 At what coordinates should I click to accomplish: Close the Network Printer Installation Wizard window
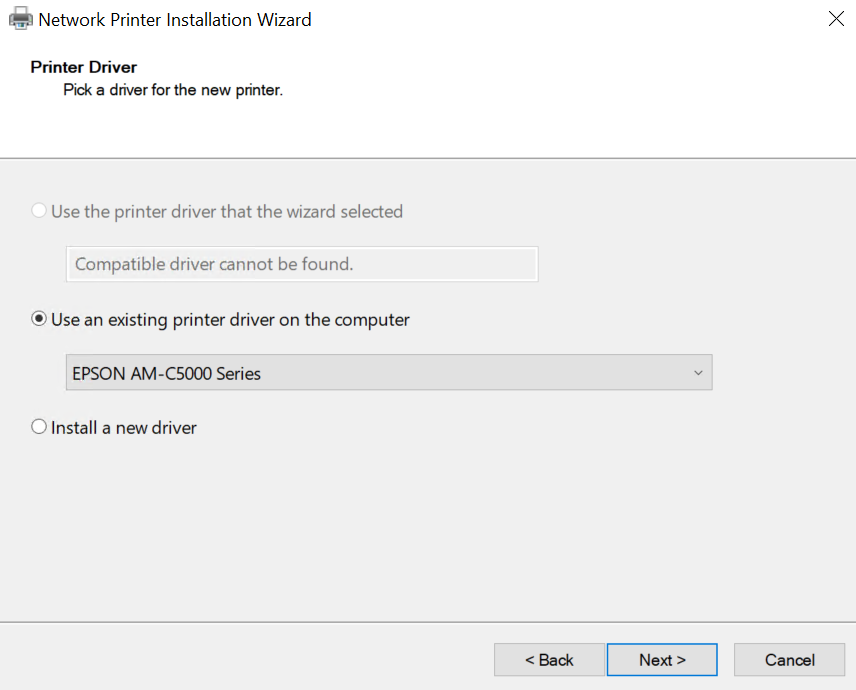pos(836,19)
